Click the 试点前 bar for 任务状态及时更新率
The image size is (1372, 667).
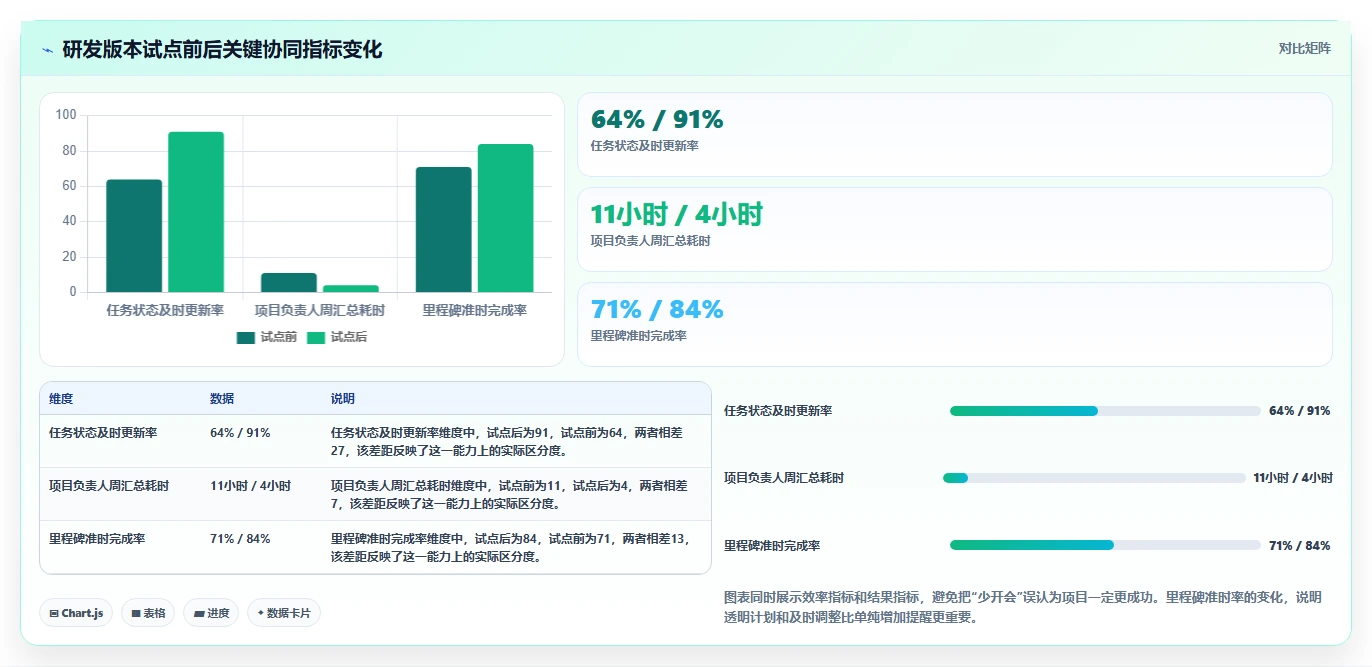point(134,236)
